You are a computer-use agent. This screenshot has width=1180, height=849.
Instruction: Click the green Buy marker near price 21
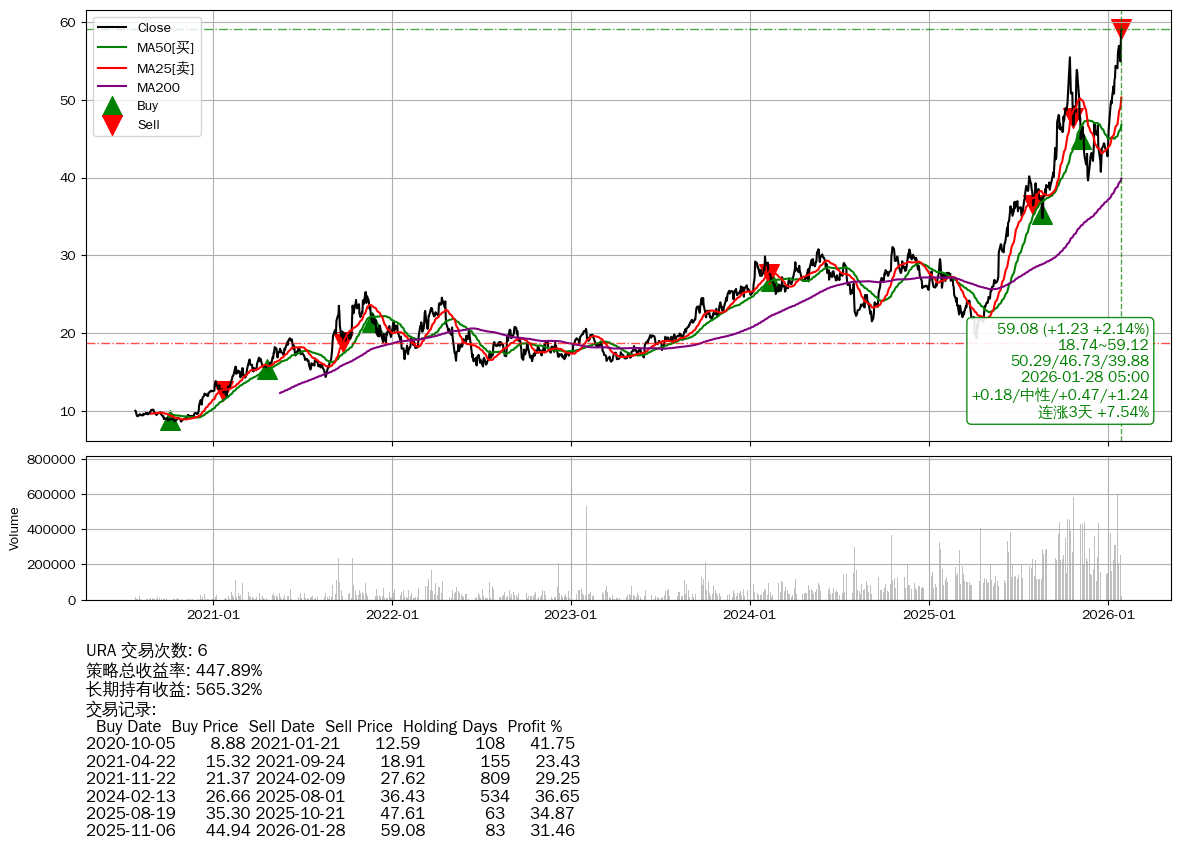coord(369,323)
